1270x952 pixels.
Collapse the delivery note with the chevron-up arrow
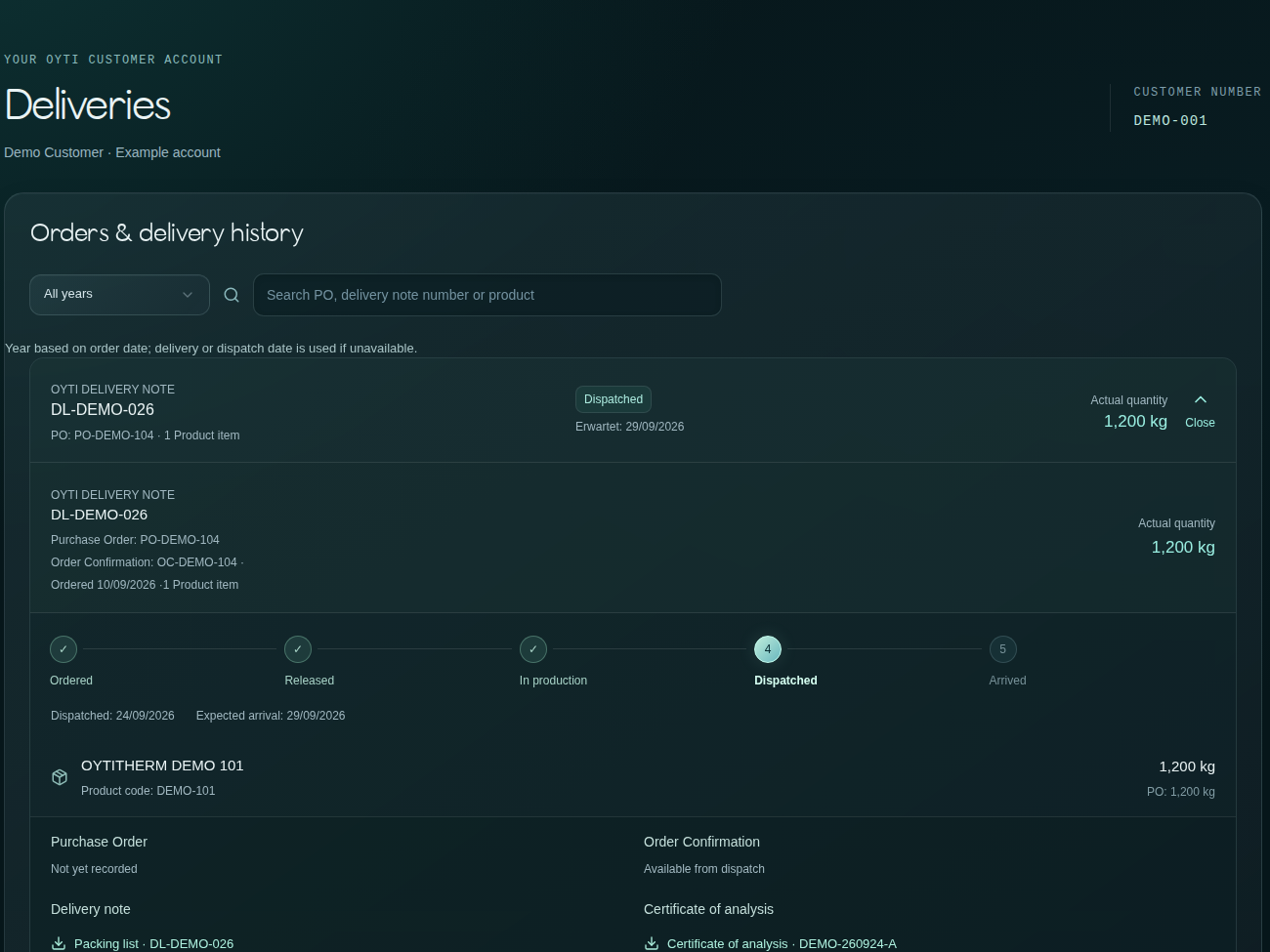pos(1201,399)
